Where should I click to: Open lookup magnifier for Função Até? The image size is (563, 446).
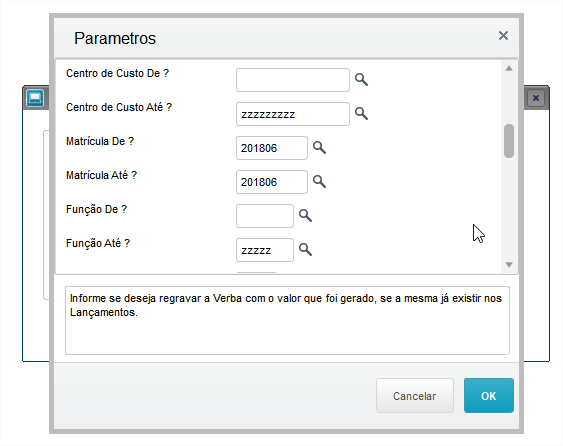[305, 250]
